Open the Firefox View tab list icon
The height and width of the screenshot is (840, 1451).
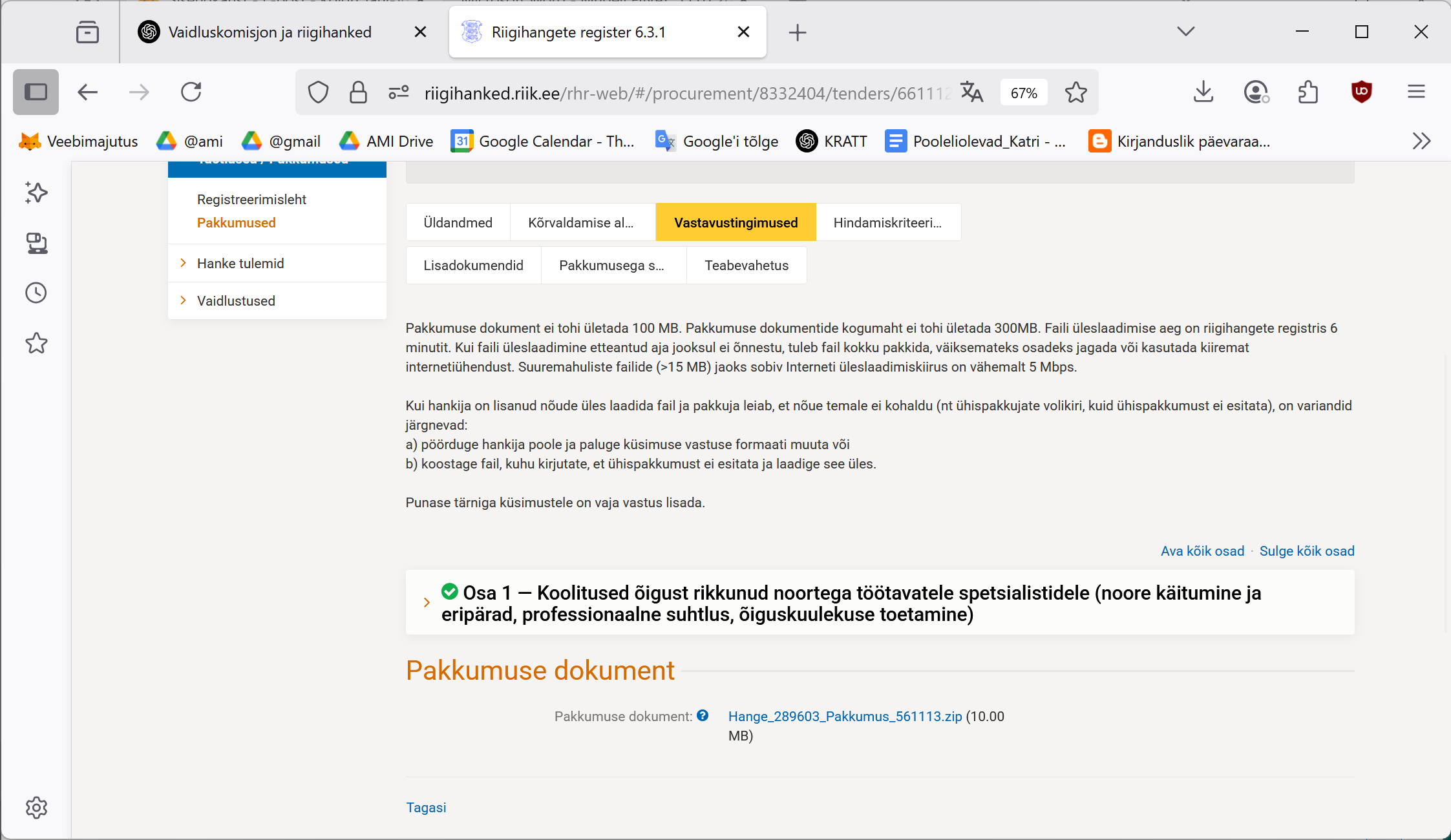[87, 32]
